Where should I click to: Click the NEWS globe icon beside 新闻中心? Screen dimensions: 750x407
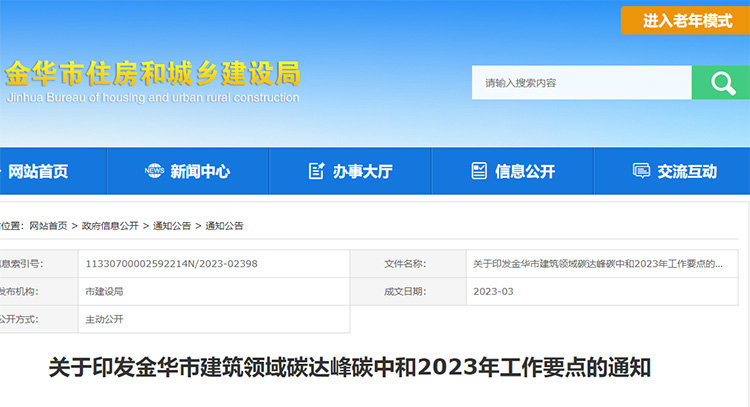tap(154, 171)
